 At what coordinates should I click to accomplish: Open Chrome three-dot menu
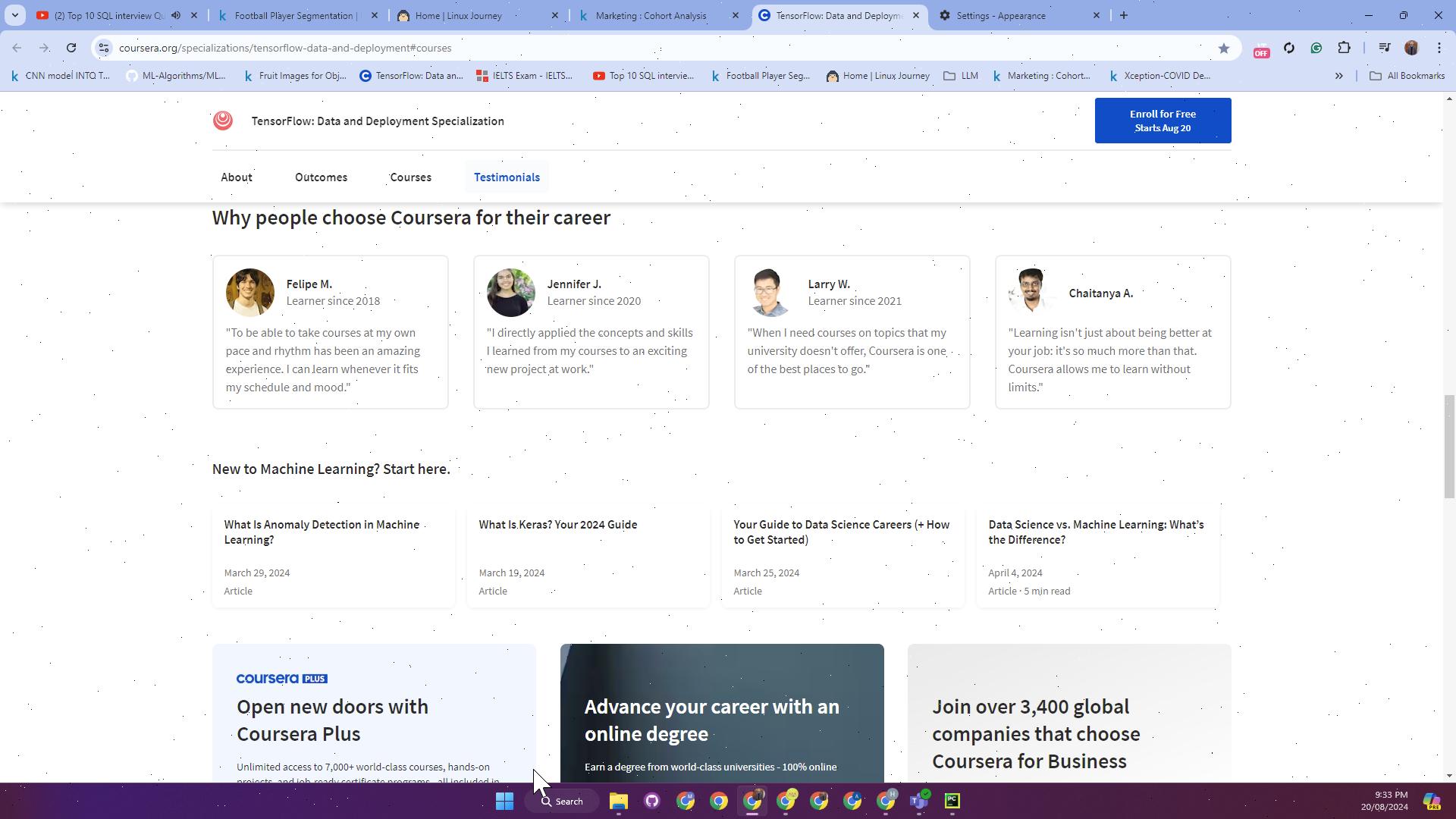click(x=1439, y=48)
